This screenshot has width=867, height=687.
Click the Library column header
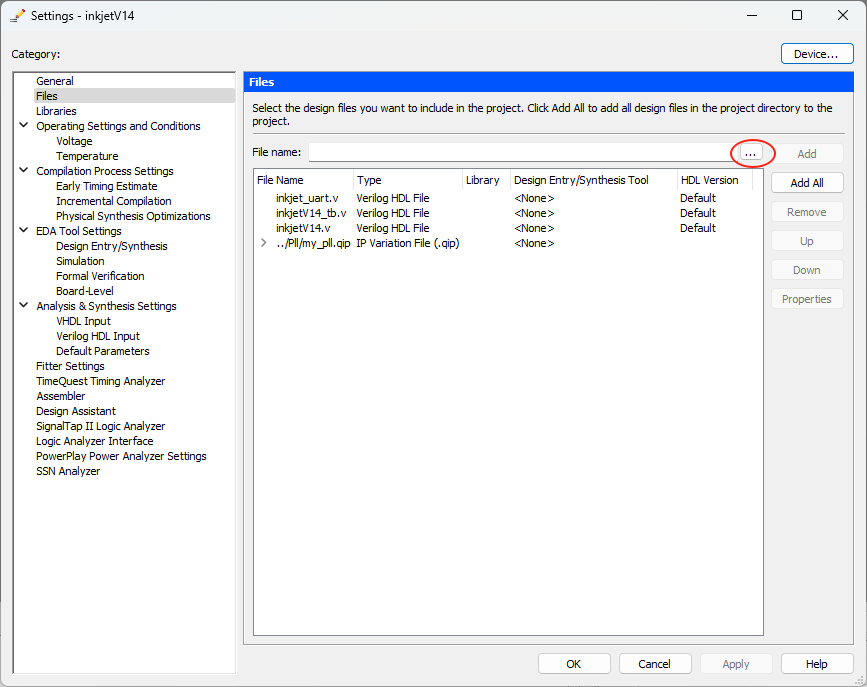(486, 180)
